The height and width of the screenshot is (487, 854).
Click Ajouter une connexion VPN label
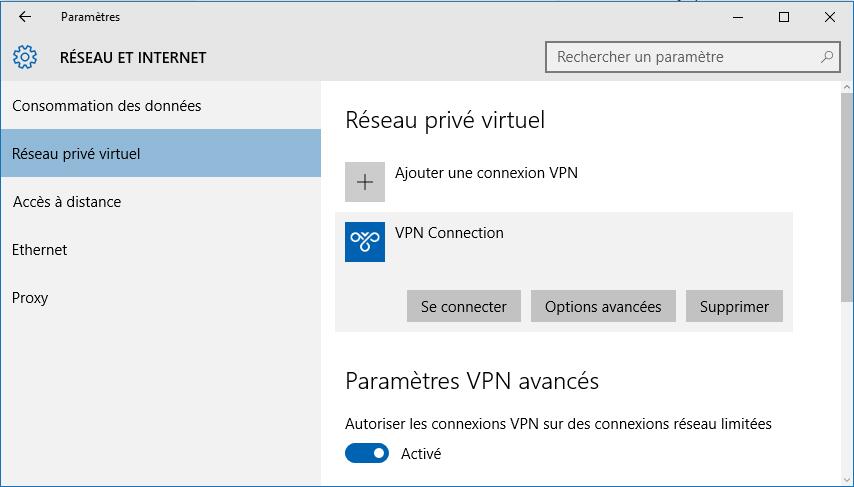point(486,173)
